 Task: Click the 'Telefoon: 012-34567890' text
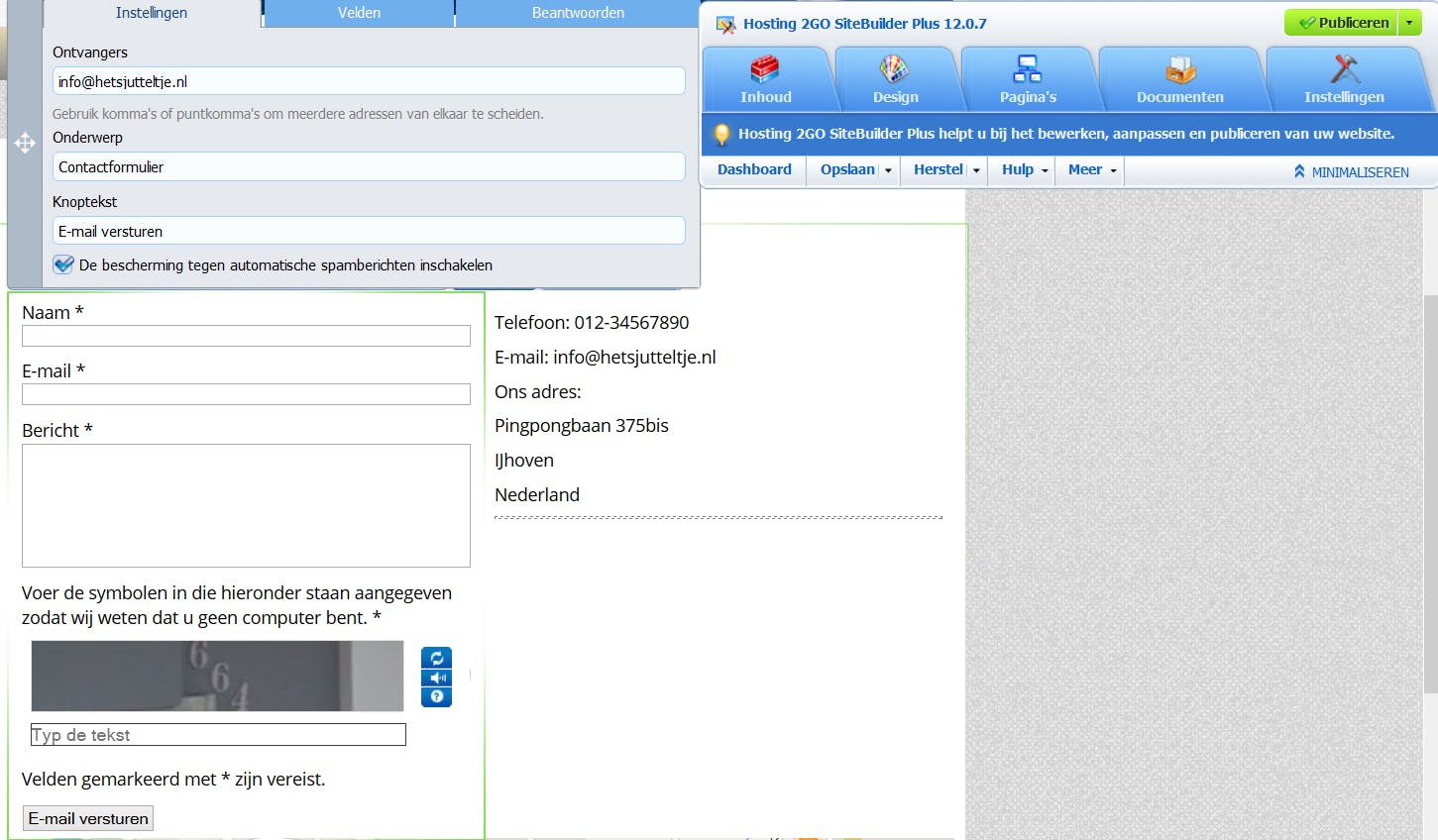click(x=592, y=323)
